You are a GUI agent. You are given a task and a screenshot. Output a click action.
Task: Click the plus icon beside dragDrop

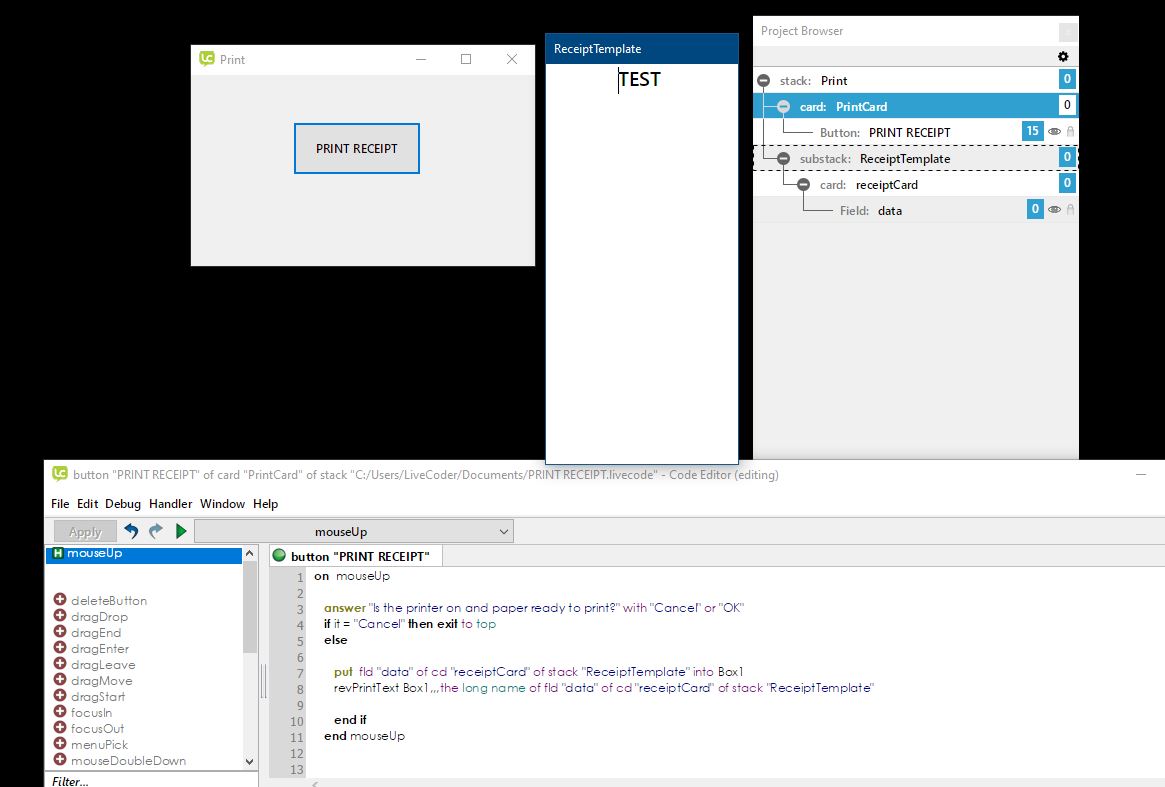[60, 616]
